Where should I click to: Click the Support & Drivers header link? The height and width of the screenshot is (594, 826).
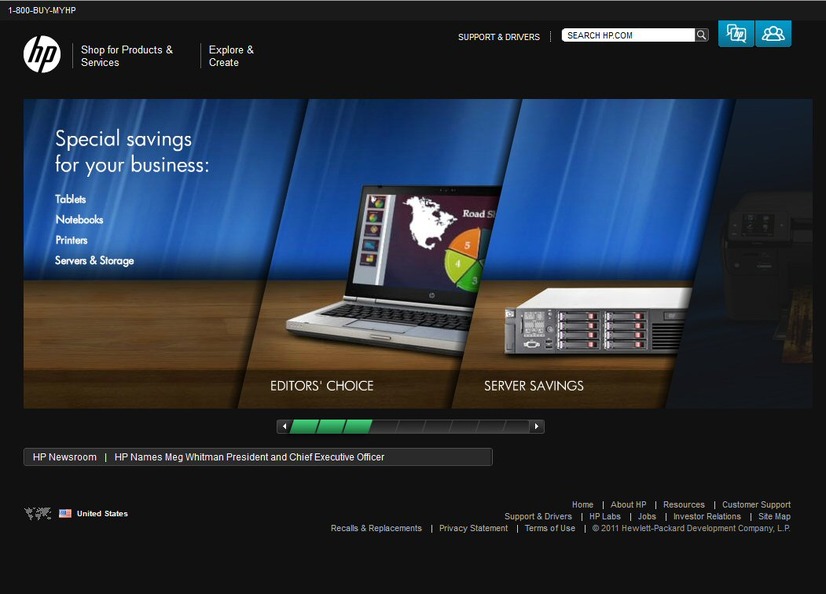[499, 37]
